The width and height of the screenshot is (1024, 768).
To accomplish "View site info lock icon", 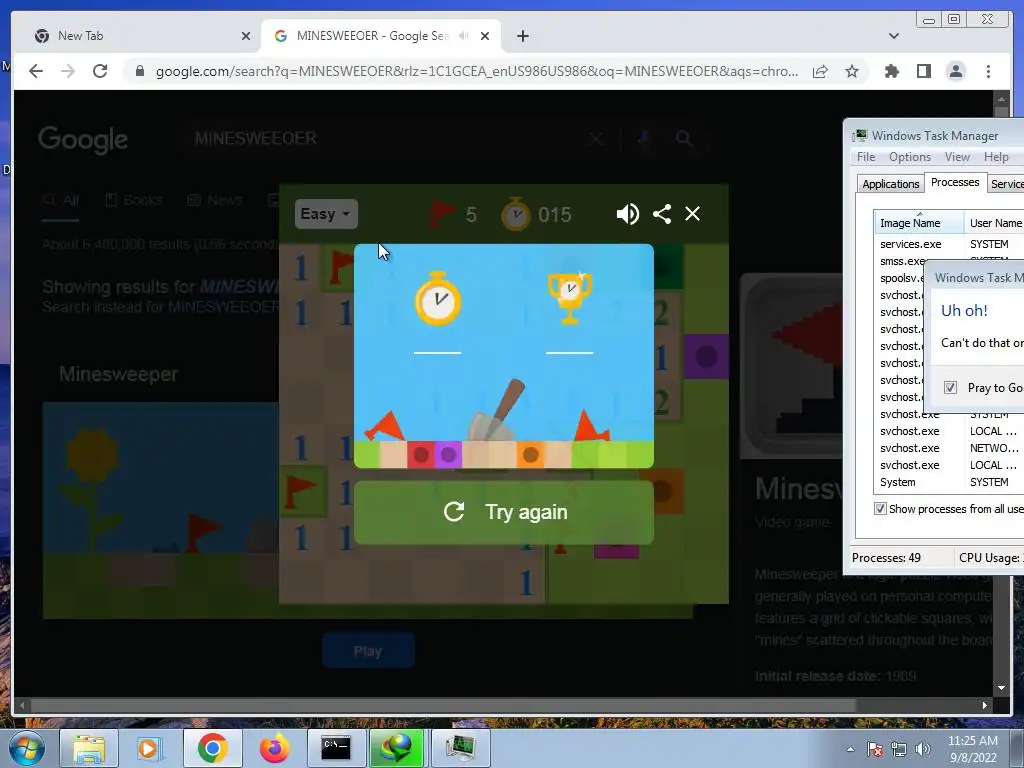I will click(139, 71).
